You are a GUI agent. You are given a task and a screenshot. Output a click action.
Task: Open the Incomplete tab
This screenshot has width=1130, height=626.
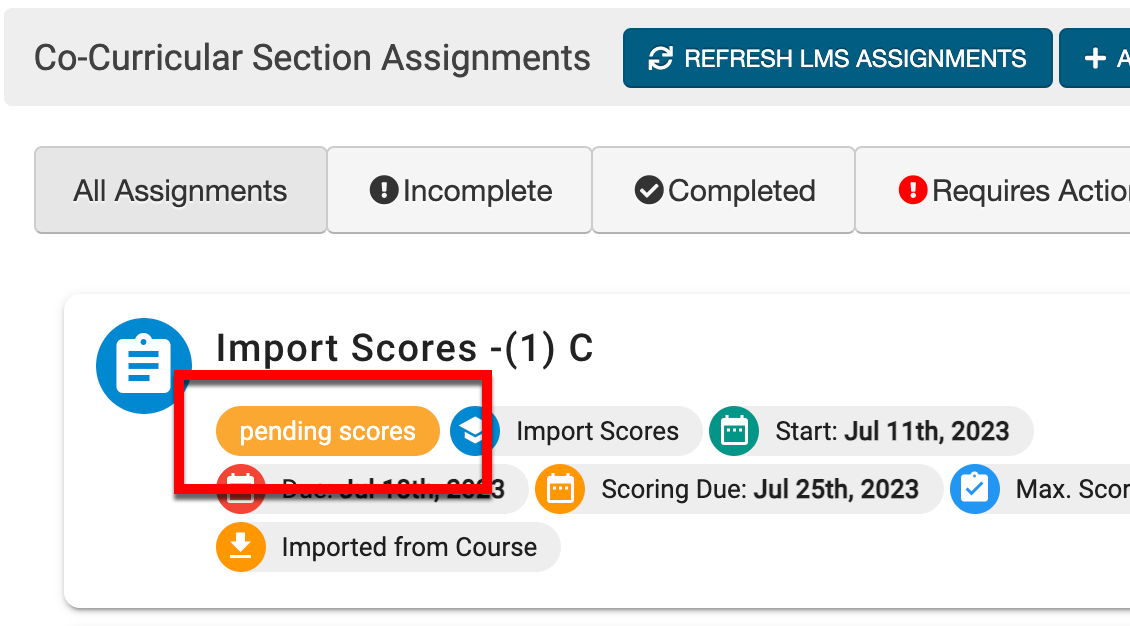[460, 191]
